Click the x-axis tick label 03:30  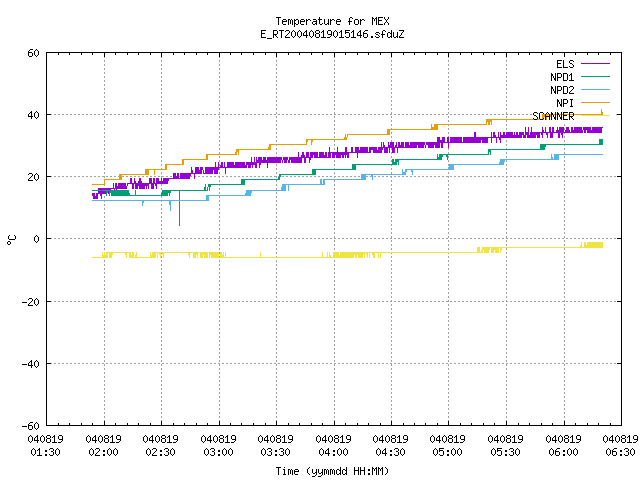[276, 452]
